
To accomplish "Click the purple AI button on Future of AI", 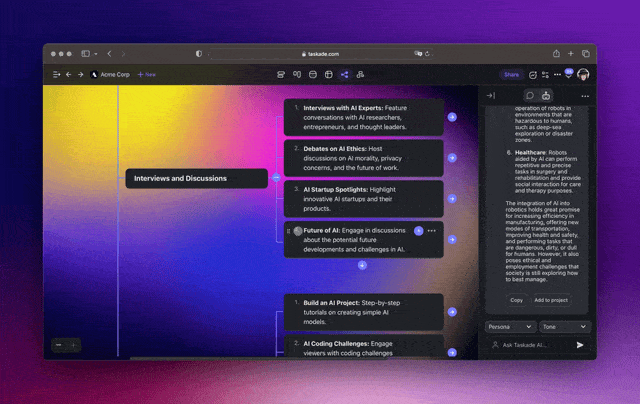I will pyautogui.click(x=418, y=231).
